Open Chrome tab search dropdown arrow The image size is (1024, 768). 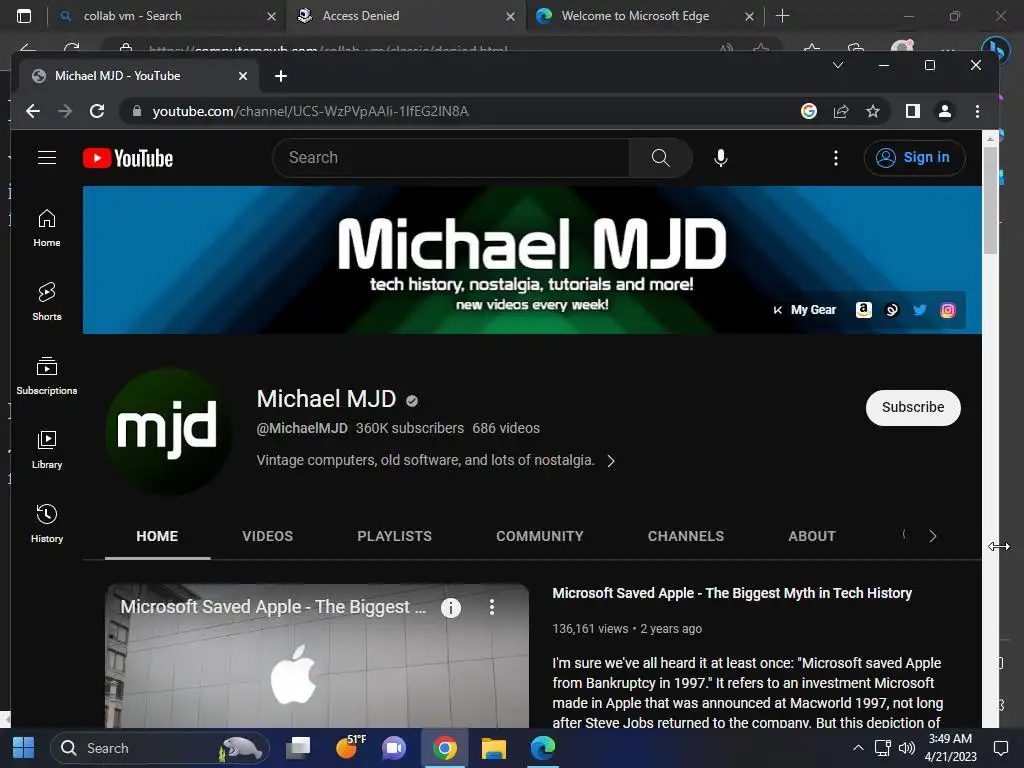[838, 65]
